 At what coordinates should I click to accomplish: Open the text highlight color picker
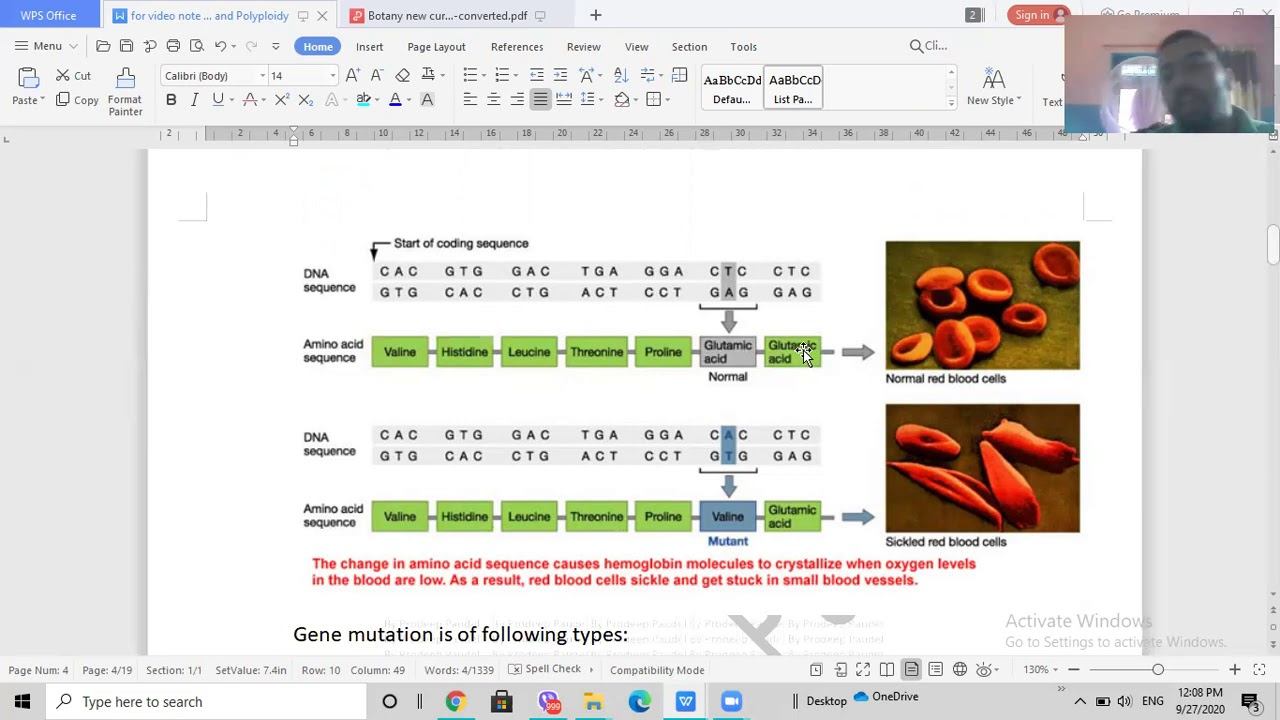[x=364, y=99]
